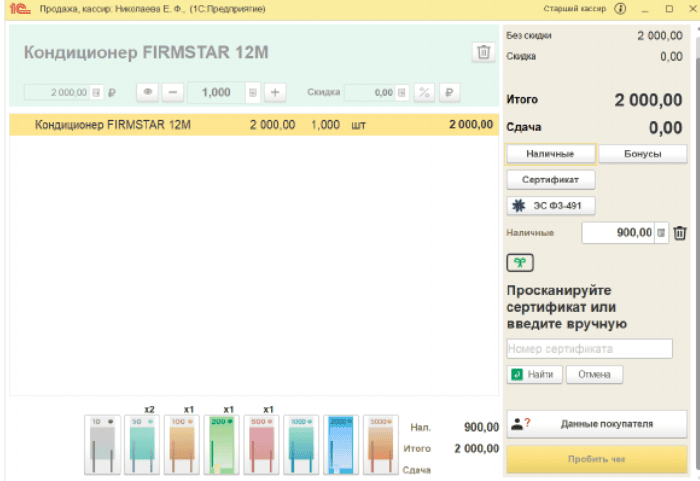
Task: Click the 2 000,00 price input field
Action: (x=57, y=92)
